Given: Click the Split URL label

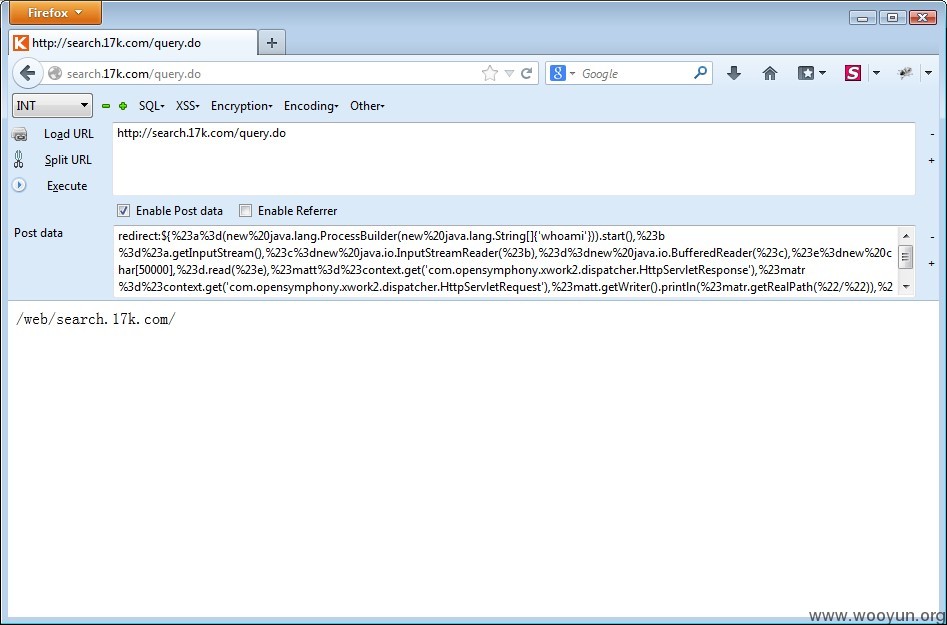Looking at the screenshot, I should pos(68,160).
